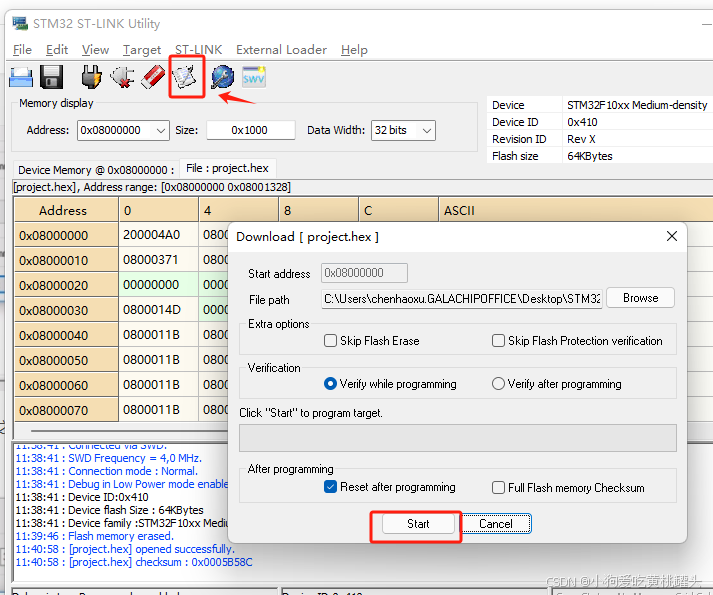This screenshot has width=713, height=595.
Task: Open the ST-LINK menu
Action: [199, 50]
